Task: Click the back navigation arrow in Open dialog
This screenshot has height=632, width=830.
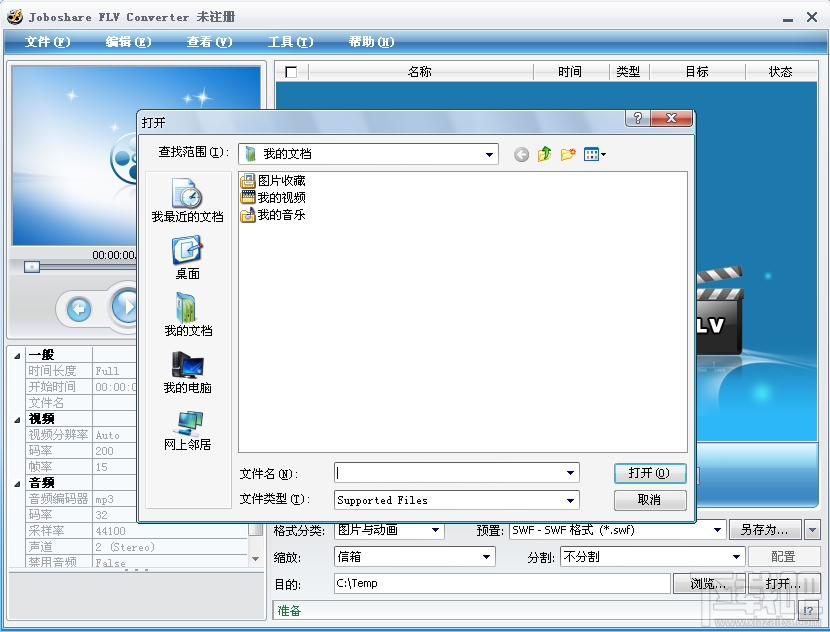Action: point(520,154)
